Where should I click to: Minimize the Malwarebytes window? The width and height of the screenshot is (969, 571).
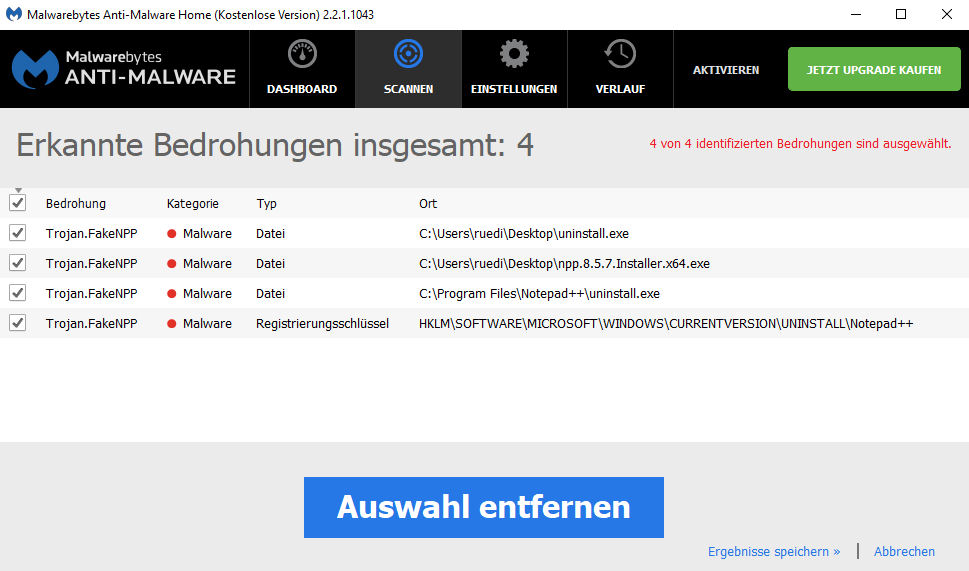(856, 14)
